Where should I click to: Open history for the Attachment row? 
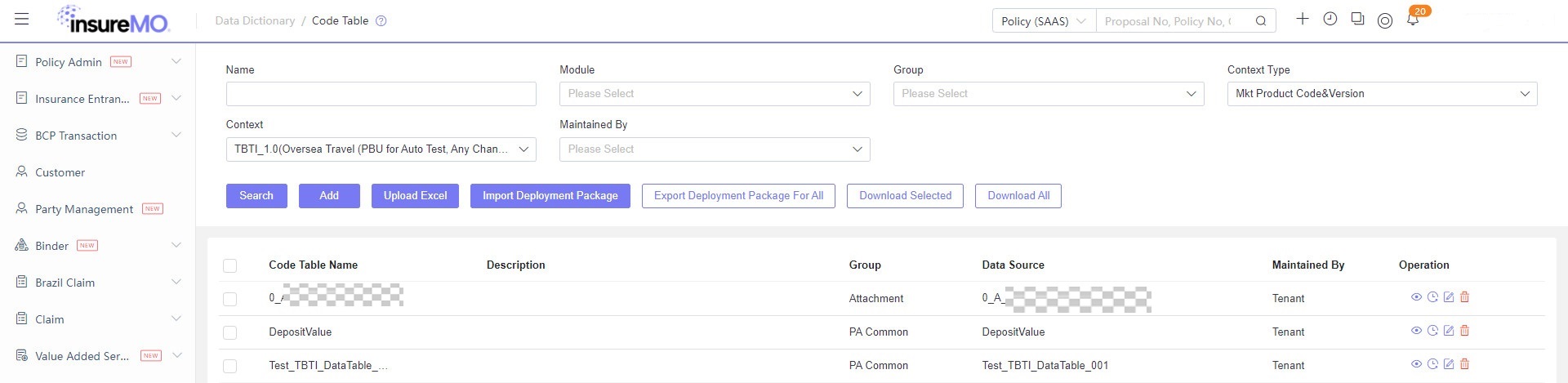pyautogui.click(x=1432, y=297)
